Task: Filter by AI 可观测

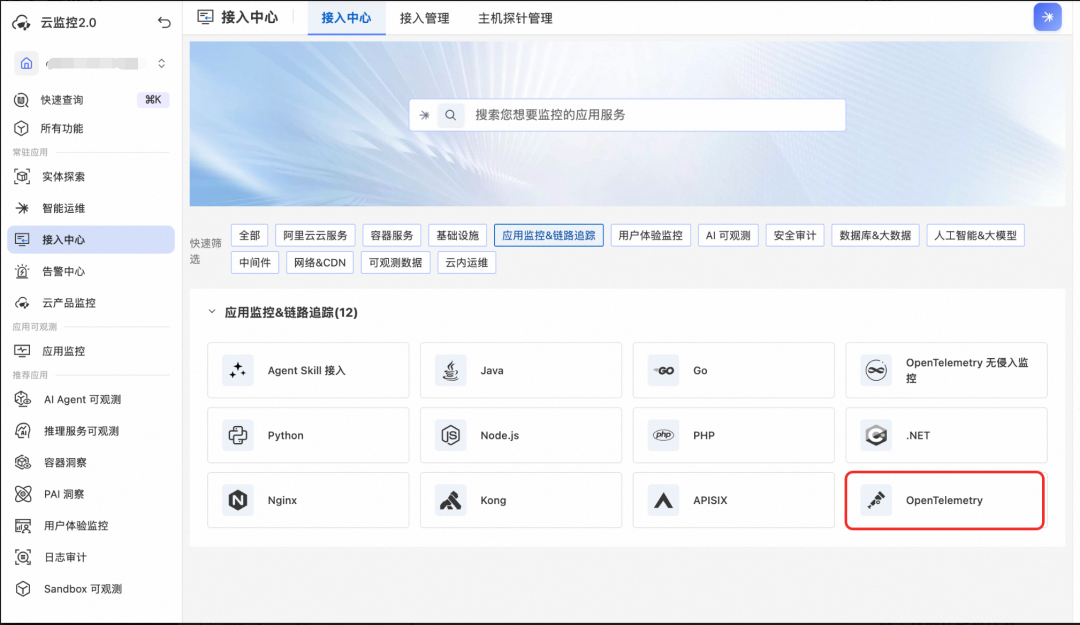Action: tap(728, 236)
